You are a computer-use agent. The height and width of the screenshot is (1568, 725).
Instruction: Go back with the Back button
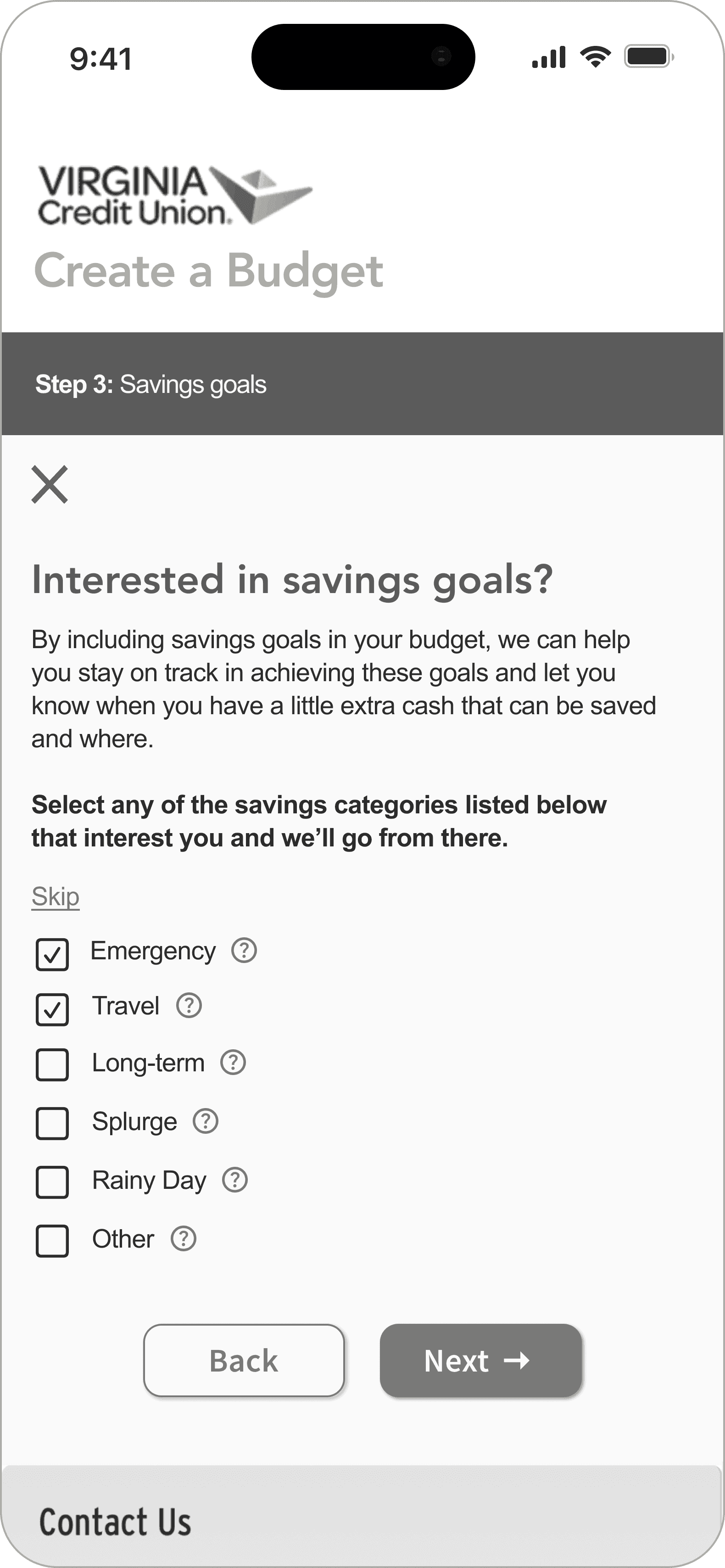[244, 1361]
